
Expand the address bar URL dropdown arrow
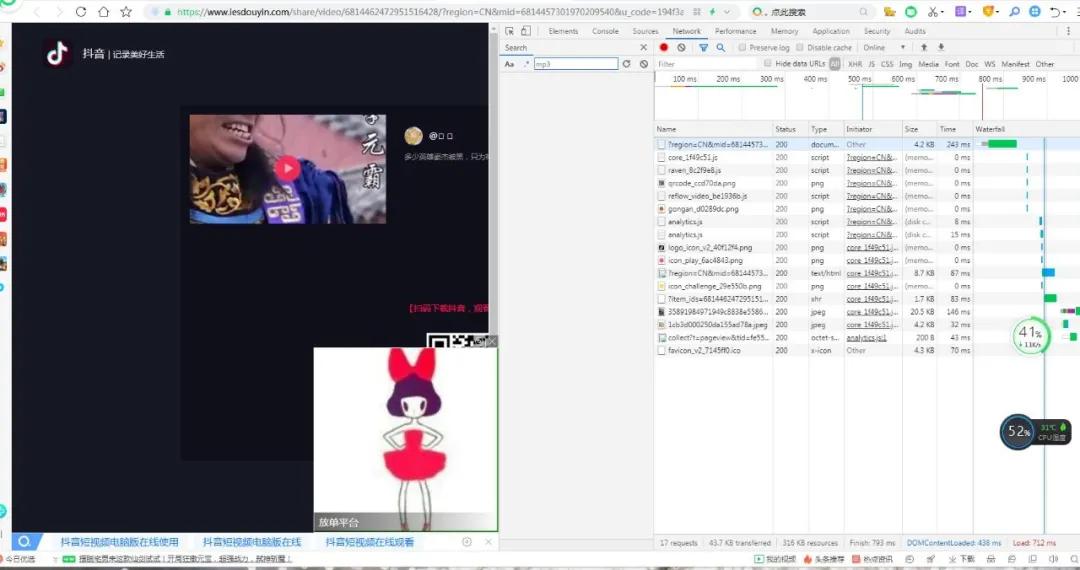pos(727,12)
